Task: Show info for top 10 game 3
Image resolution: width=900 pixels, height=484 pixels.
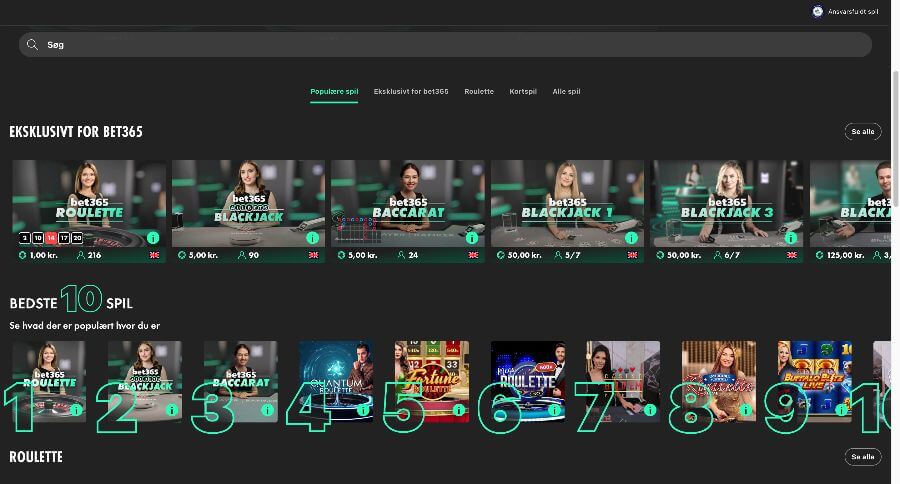Action: pyautogui.click(x=267, y=410)
